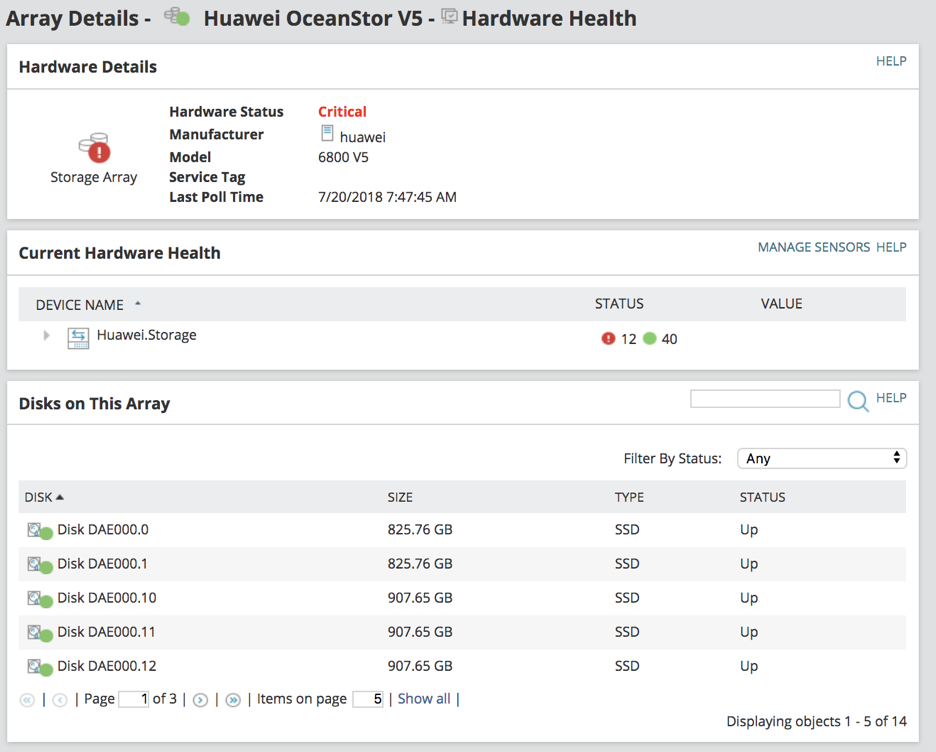
Task: Sort disks by the STATUS column
Action: pos(762,497)
